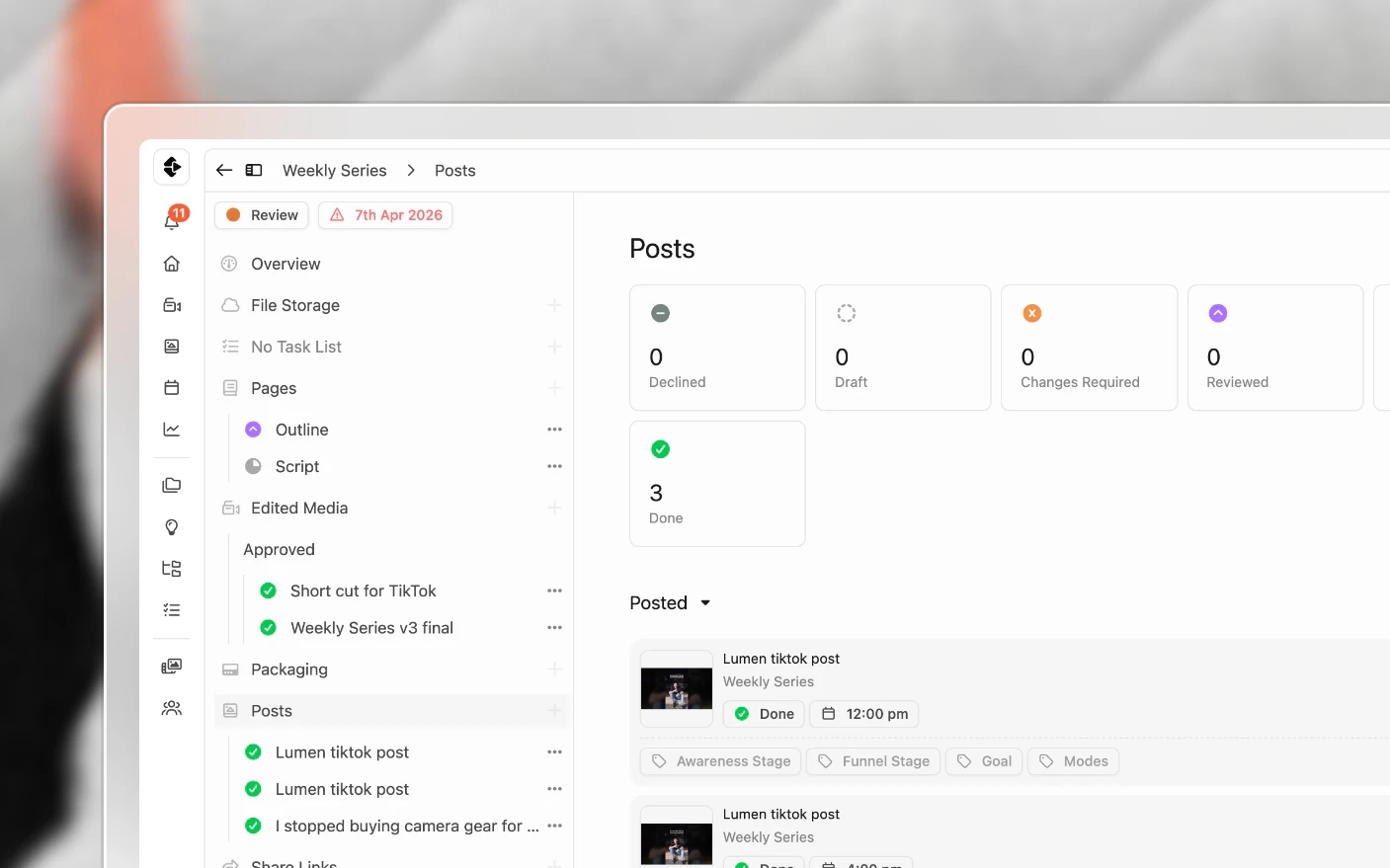Image resolution: width=1390 pixels, height=868 pixels.
Task: Open Weekly Series v3 final media
Action: pos(371,628)
